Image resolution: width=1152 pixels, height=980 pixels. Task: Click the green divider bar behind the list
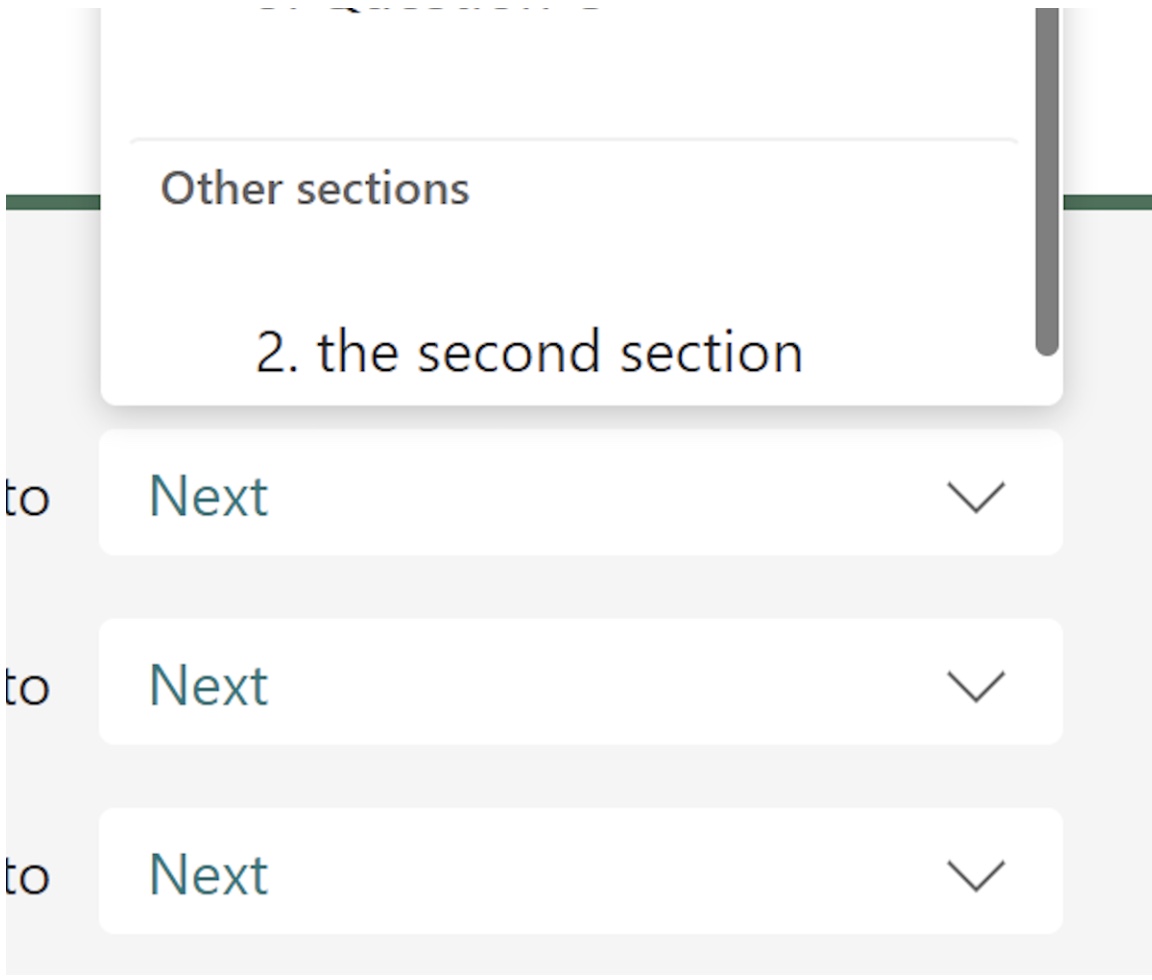pyautogui.click(x=1106, y=202)
